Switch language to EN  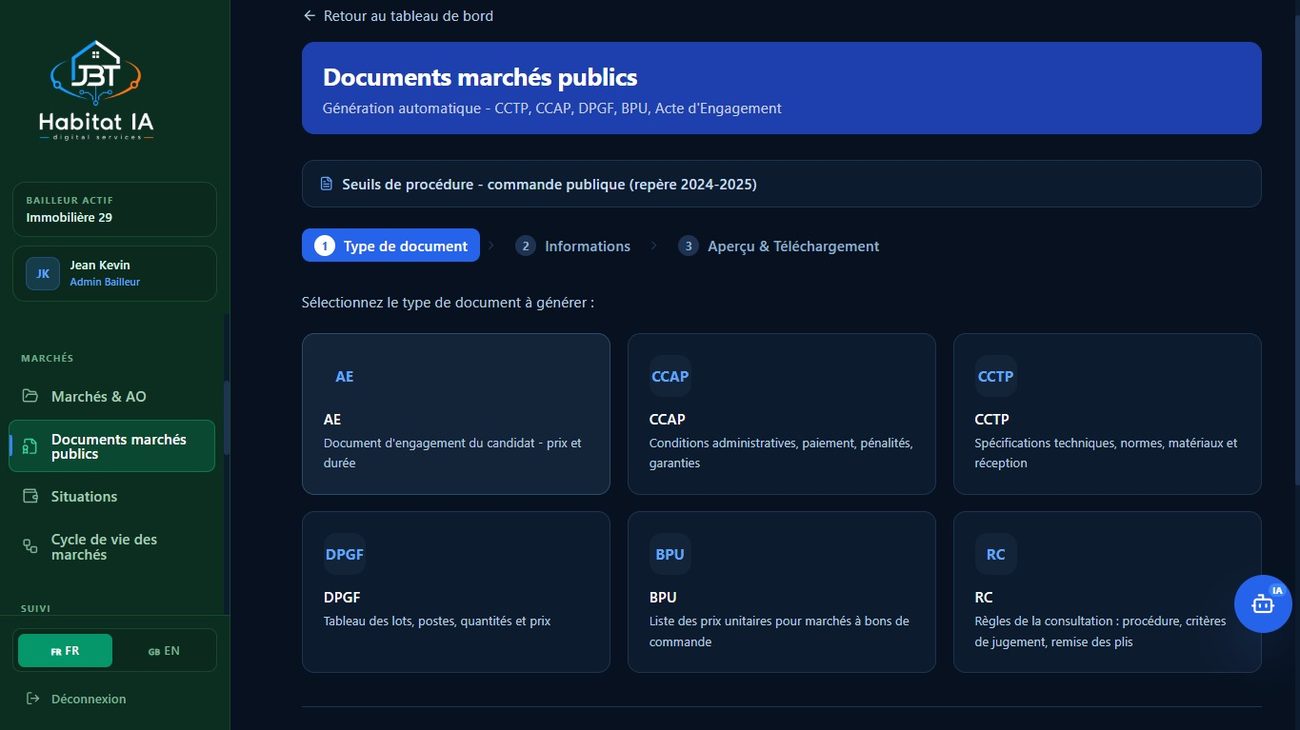click(x=164, y=650)
